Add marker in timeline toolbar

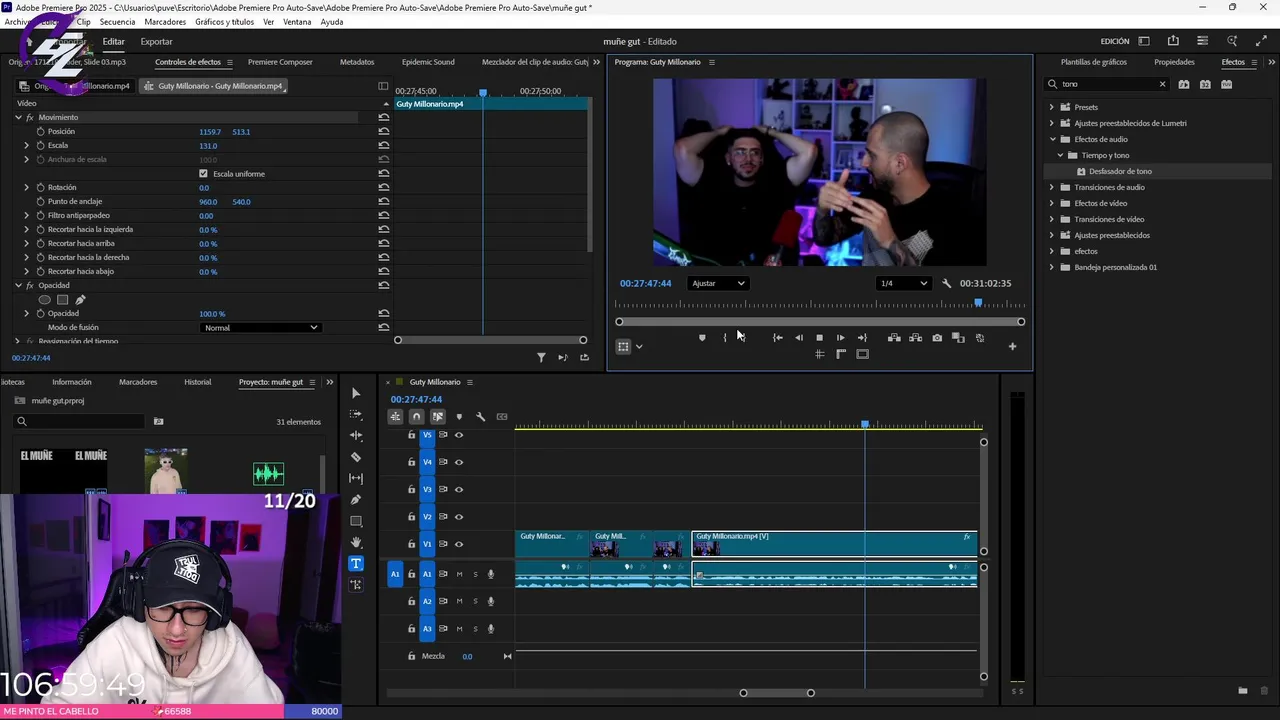459,417
